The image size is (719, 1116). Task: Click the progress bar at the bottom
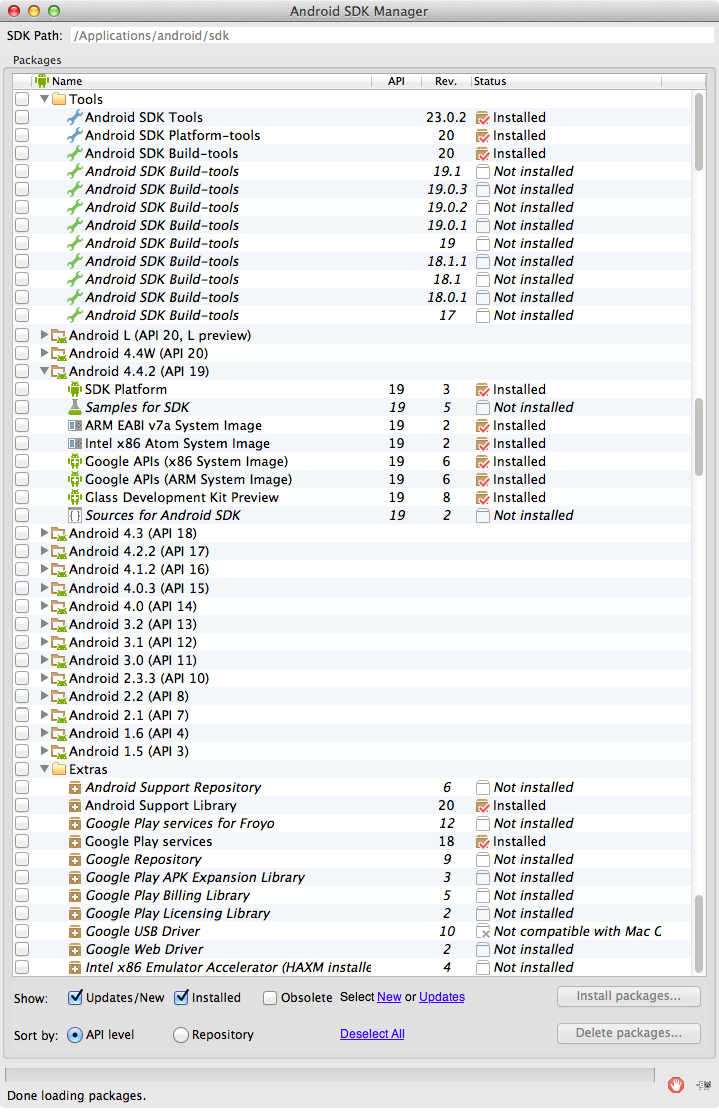[x=330, y=1075]
